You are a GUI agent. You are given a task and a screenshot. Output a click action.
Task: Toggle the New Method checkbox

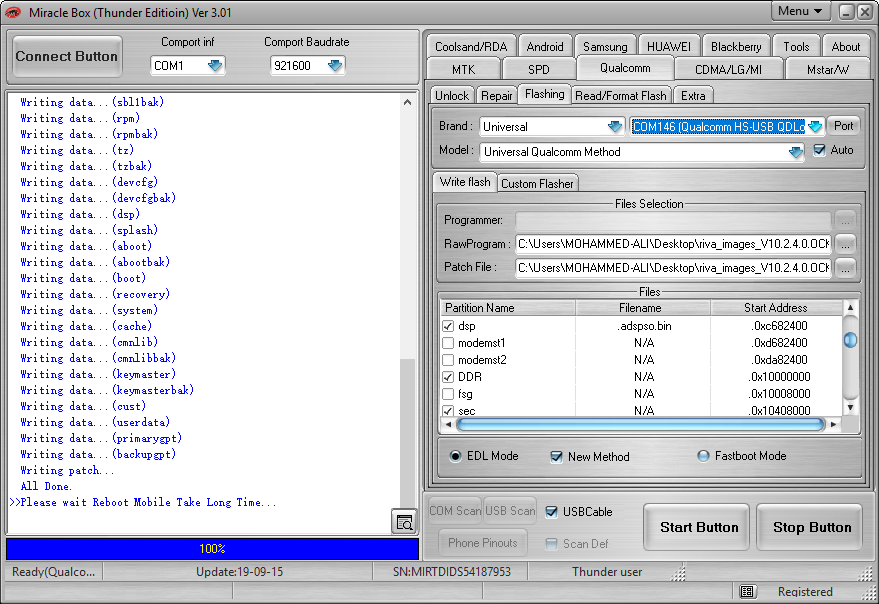(556, 457)
